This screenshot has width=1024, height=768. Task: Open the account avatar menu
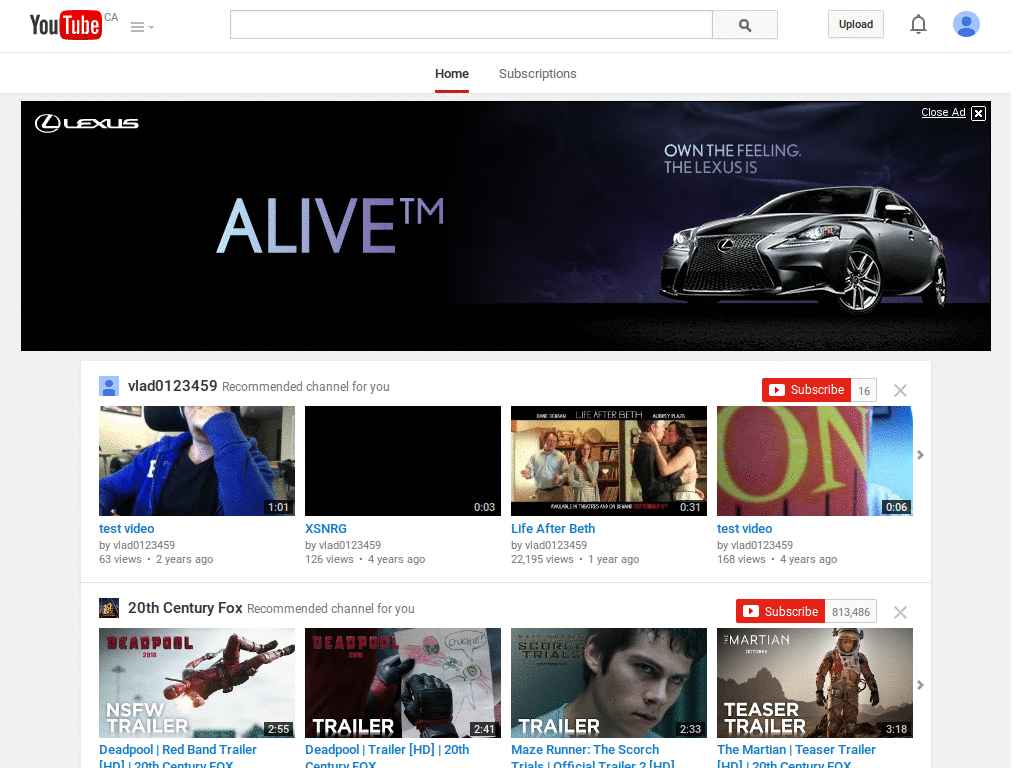pos(966,25)
